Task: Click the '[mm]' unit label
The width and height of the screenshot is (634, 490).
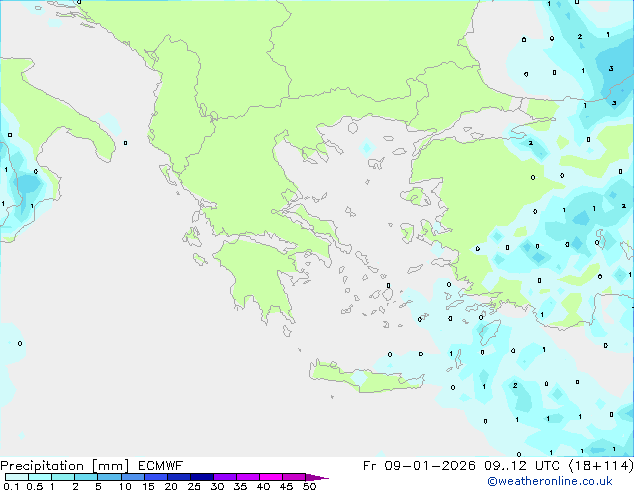Action: click(110, 466)
